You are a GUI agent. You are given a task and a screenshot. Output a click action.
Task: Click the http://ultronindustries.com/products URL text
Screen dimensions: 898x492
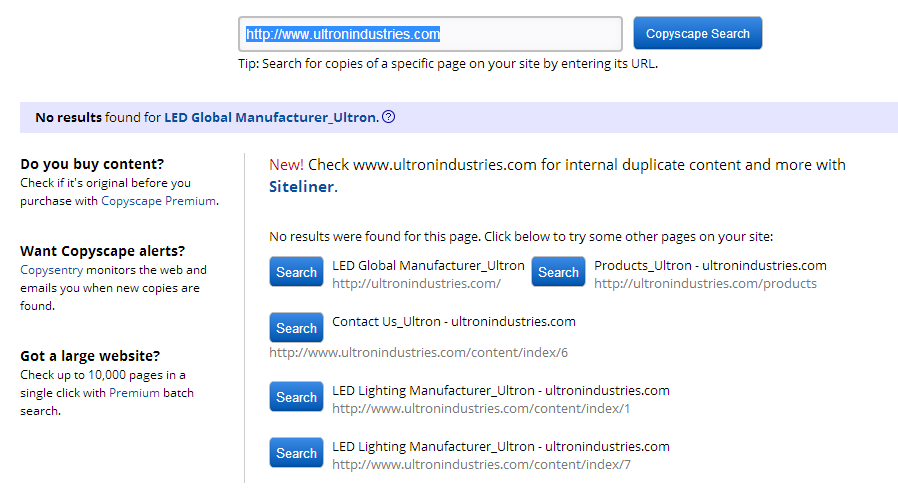[705, 284]
